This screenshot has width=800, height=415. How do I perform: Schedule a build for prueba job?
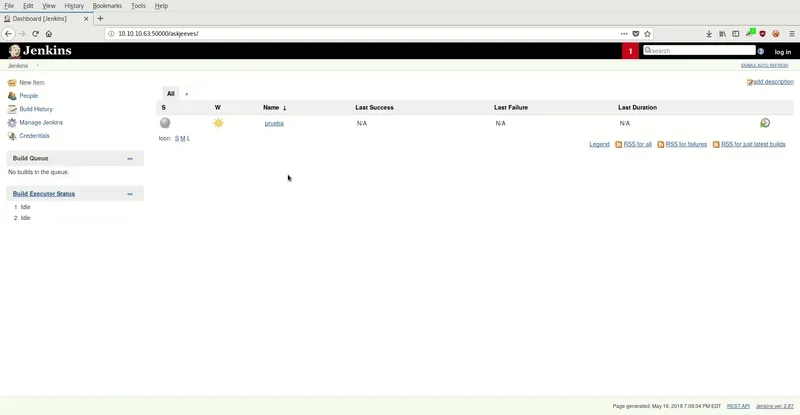(x=765, y=123)
